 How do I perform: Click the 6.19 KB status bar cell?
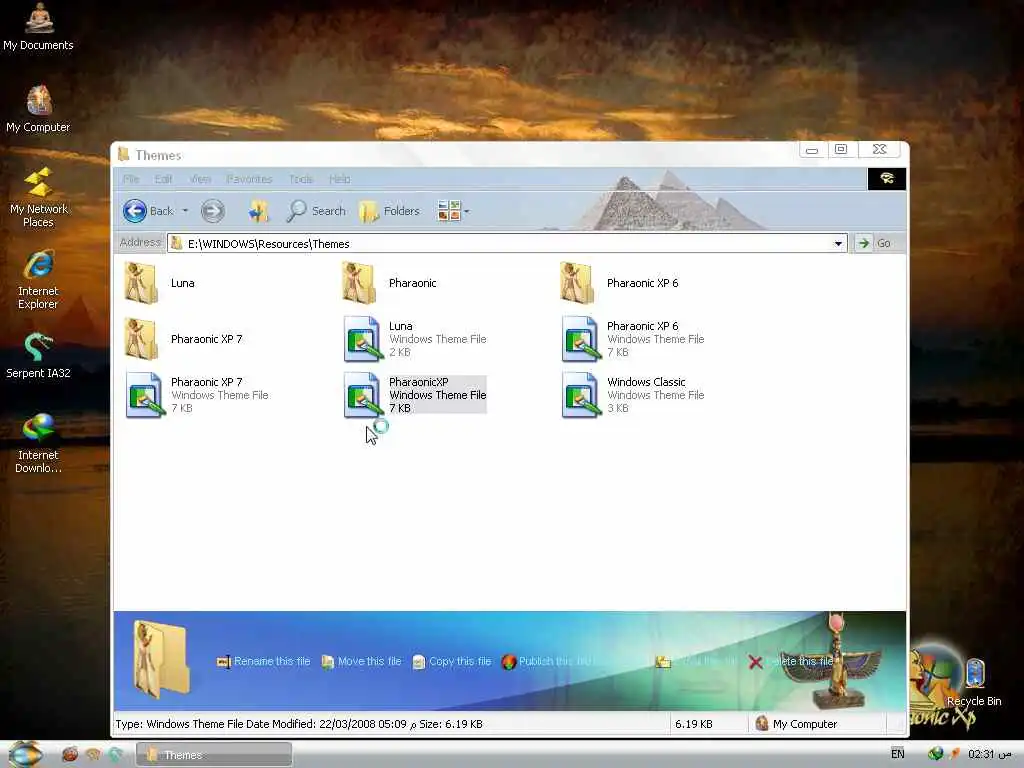(709, 724)
